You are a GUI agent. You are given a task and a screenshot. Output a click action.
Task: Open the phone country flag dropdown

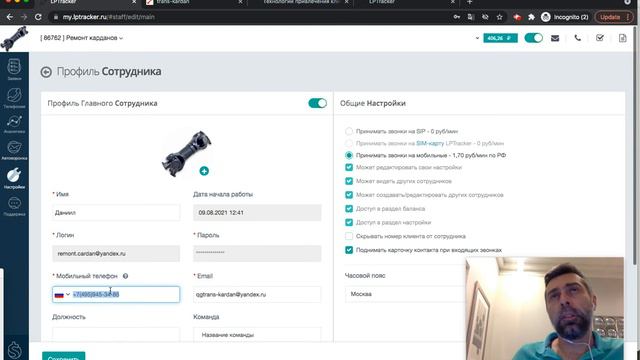click(x=62, y=295)
